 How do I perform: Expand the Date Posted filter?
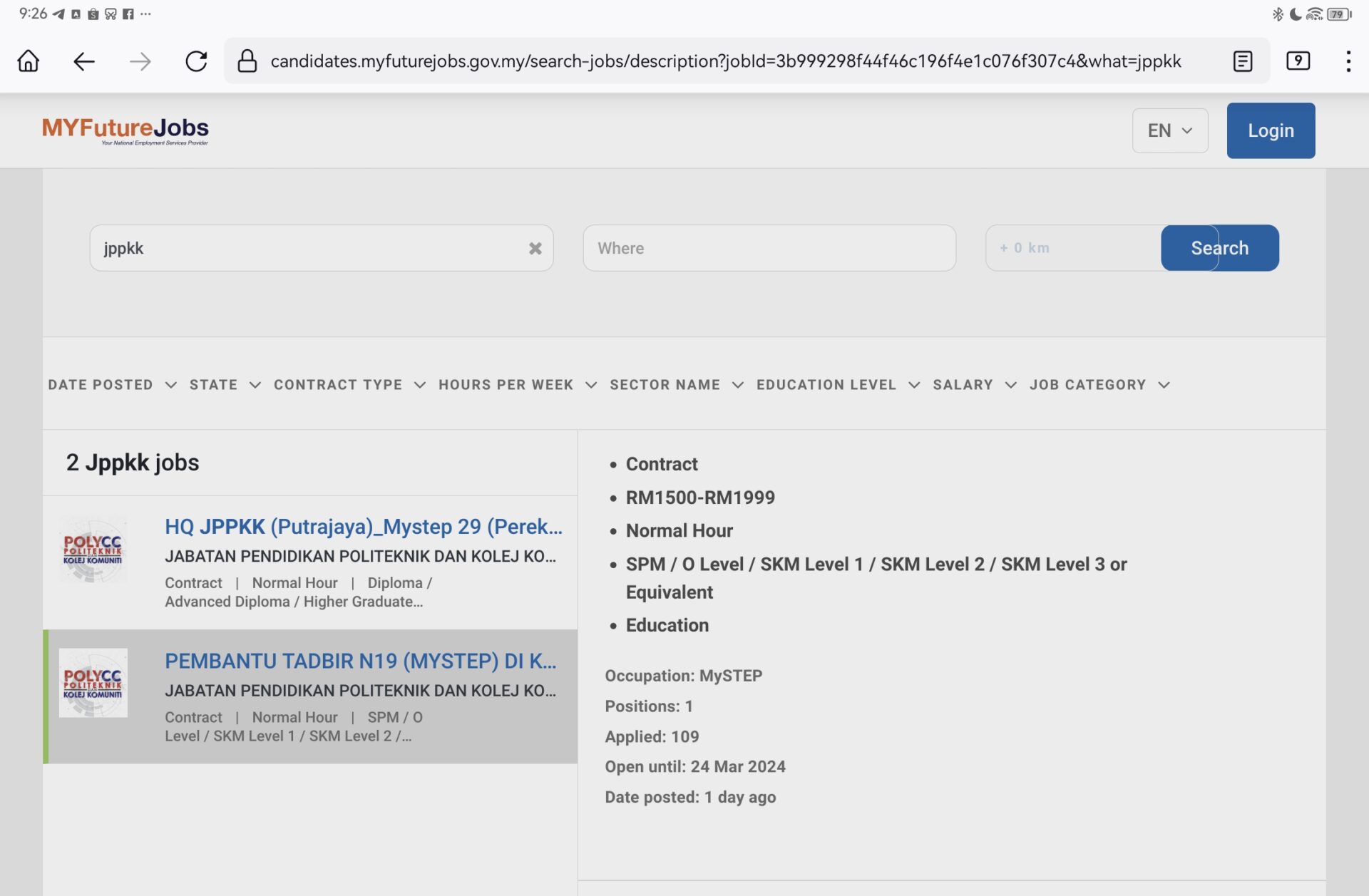[x=112, y=385]
